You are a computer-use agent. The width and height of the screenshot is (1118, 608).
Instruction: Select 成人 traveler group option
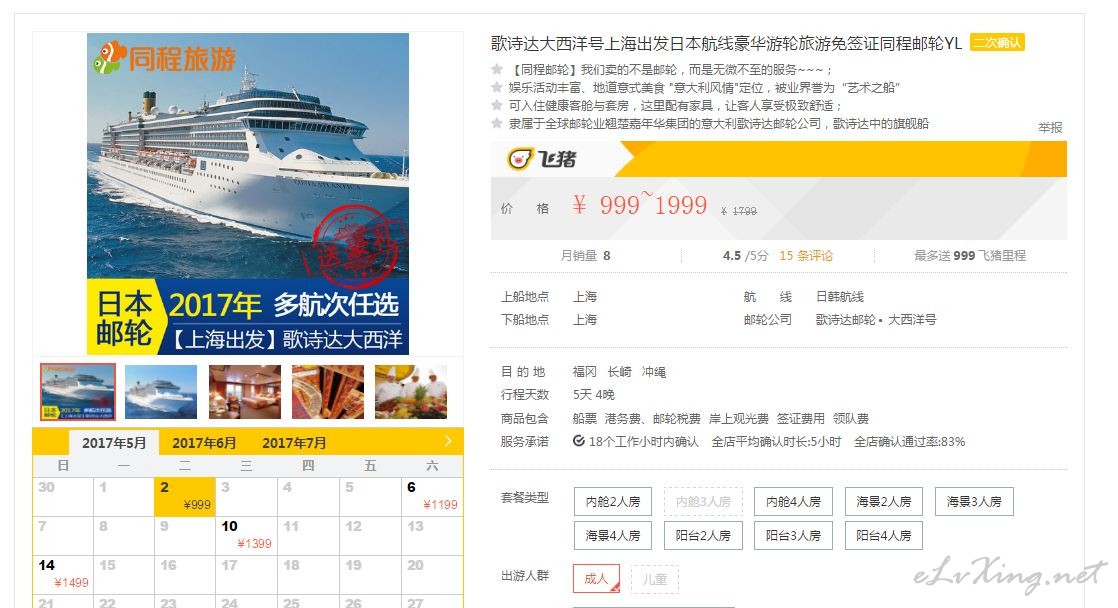coord(596,579)
